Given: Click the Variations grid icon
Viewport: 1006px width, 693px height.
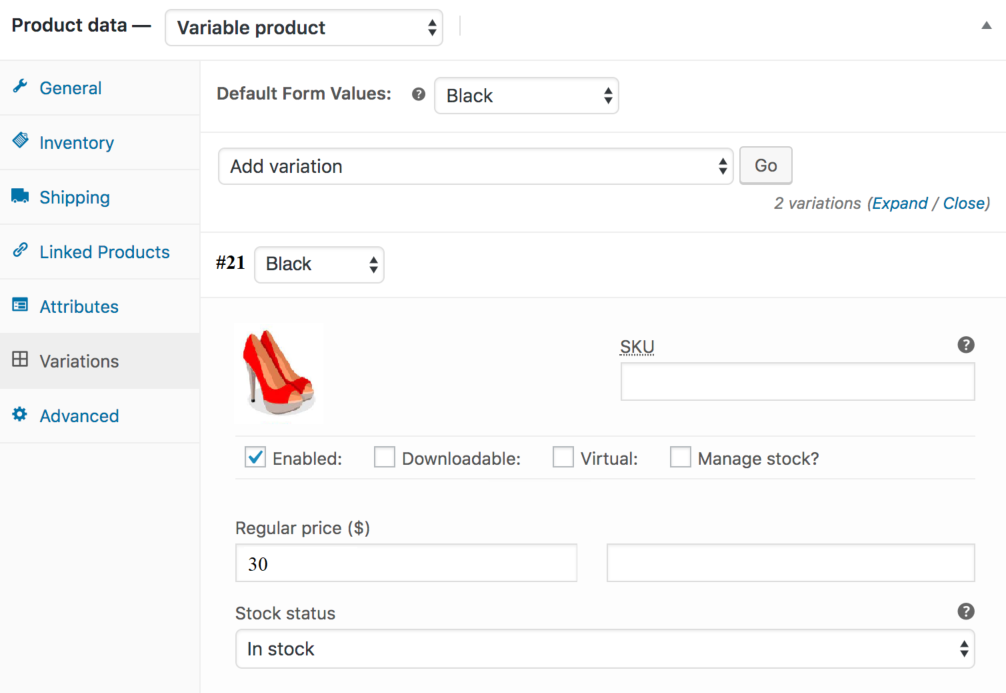Looking at the screenshot, I should coord(21,361).
